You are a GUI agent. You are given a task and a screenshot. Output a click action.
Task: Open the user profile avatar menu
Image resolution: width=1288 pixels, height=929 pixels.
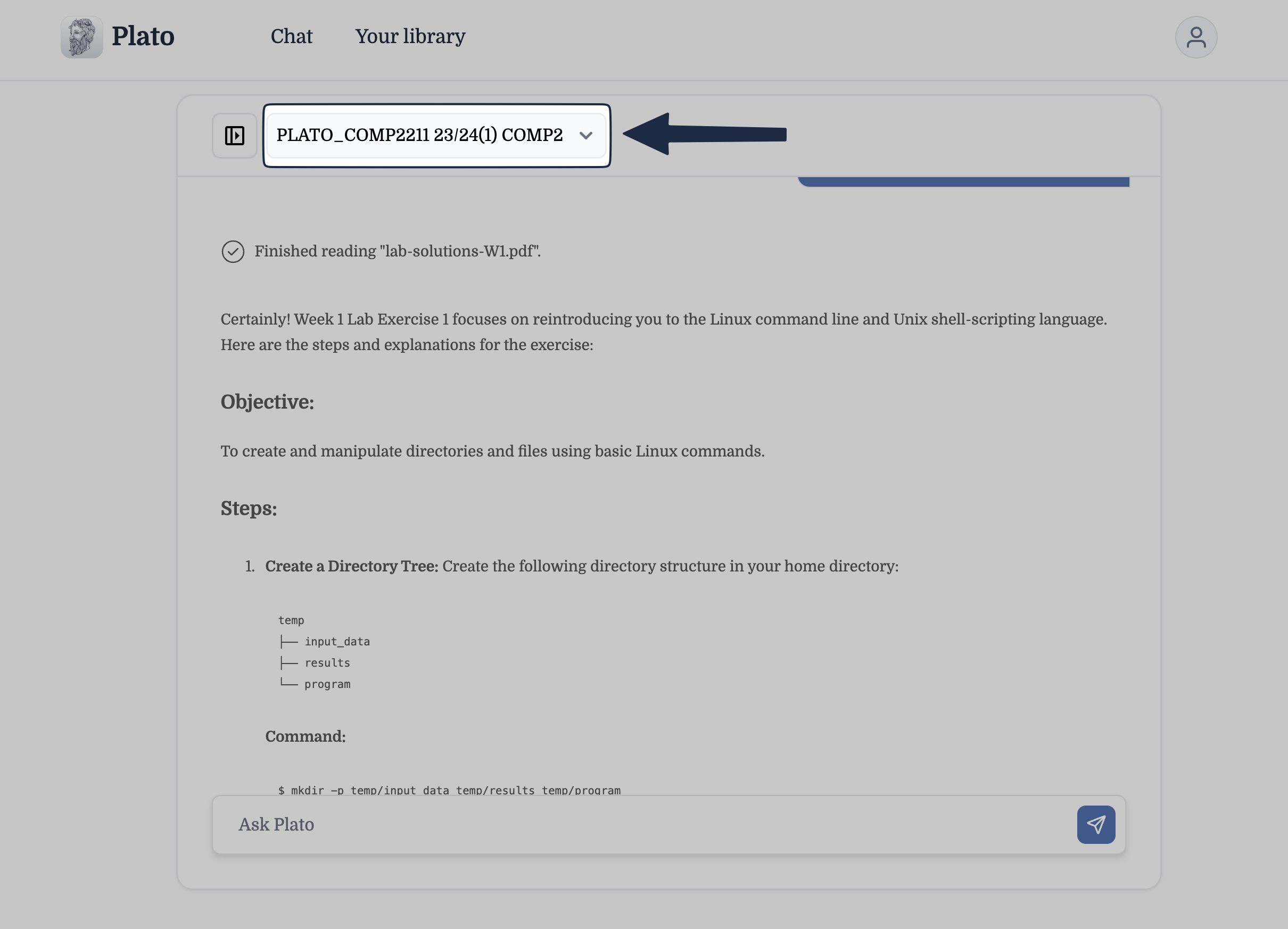1195,37
